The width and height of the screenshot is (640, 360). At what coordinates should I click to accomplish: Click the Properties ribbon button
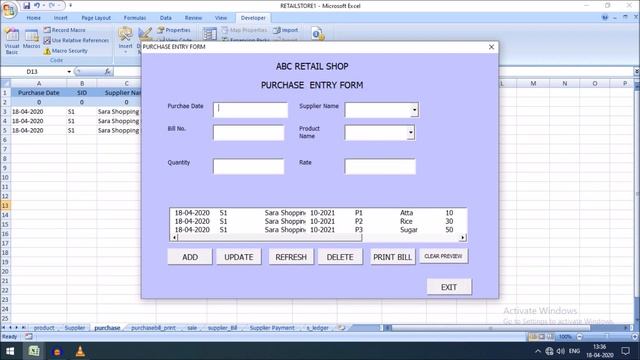click(x=174, y=30)
